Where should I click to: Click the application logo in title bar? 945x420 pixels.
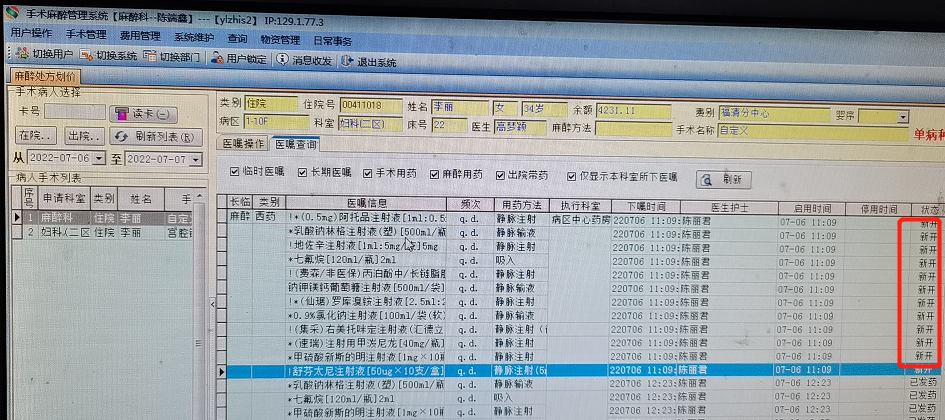11,12
